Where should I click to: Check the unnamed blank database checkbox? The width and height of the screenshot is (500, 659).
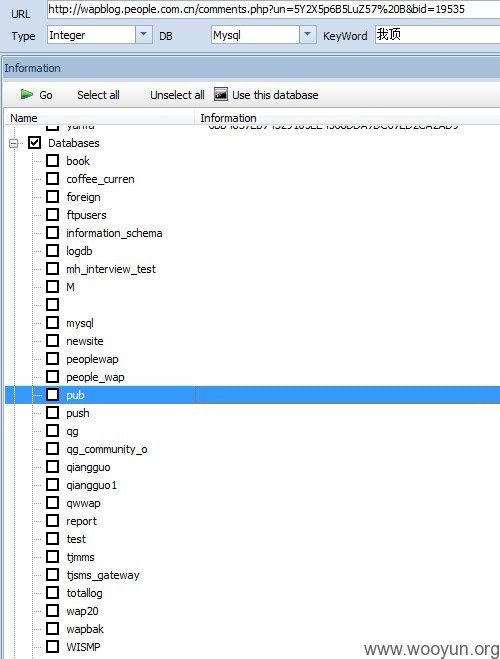pos(53,304)
